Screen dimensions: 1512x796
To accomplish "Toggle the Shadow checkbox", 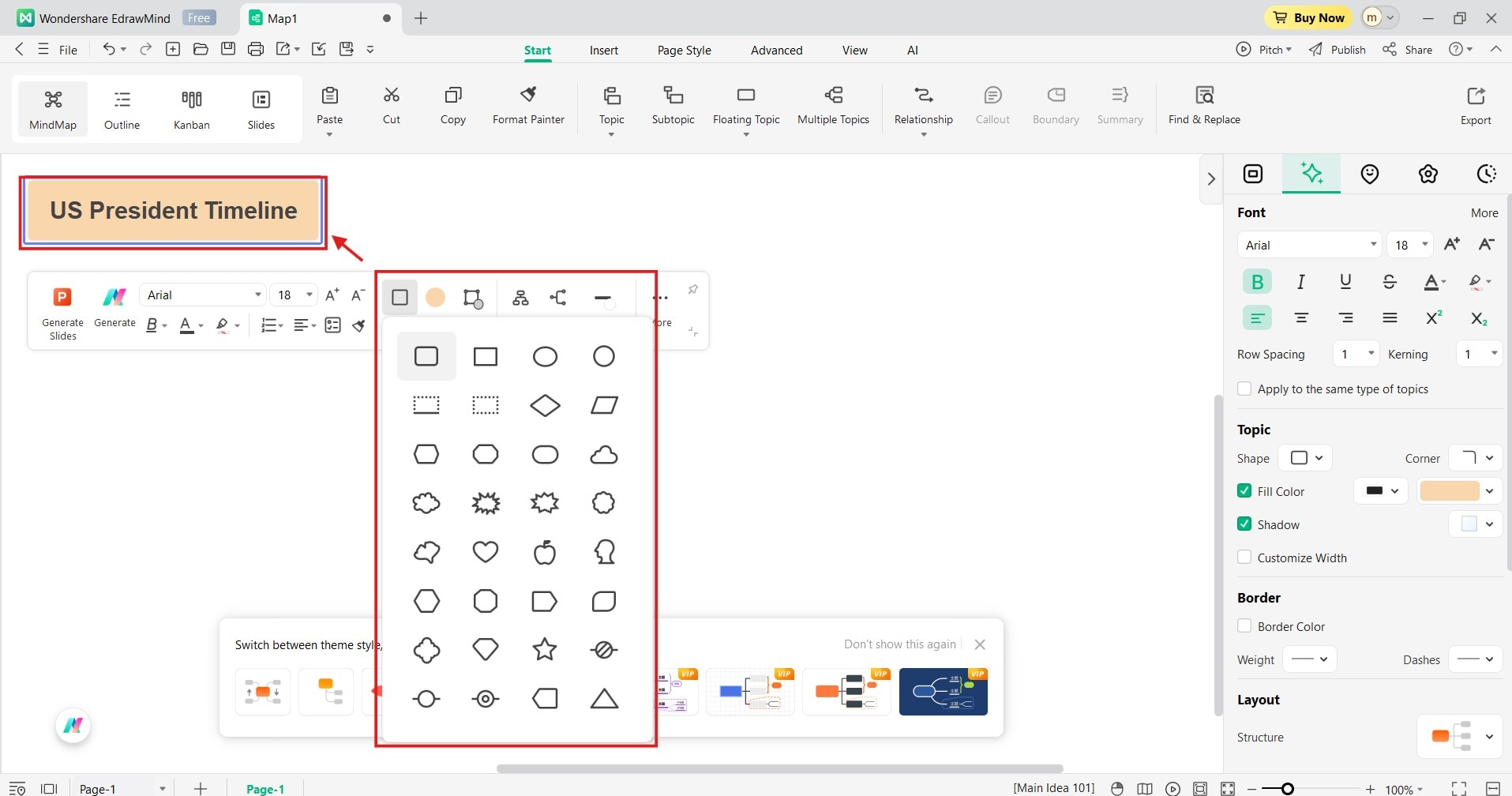I will click(x=1244, y=524).
